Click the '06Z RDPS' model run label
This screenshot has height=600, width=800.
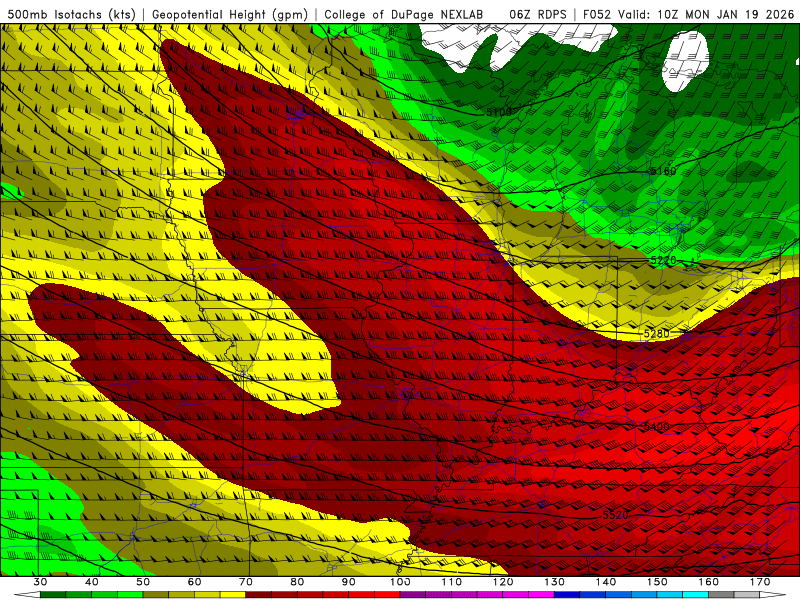[537, 14]
